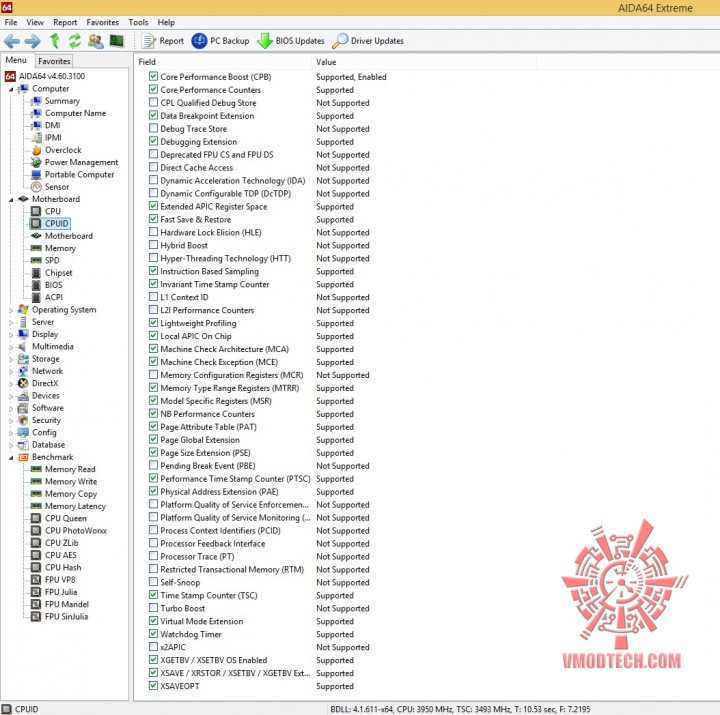
Task: Select the SPD memory icon in the tree
Action: click(36, 260)
